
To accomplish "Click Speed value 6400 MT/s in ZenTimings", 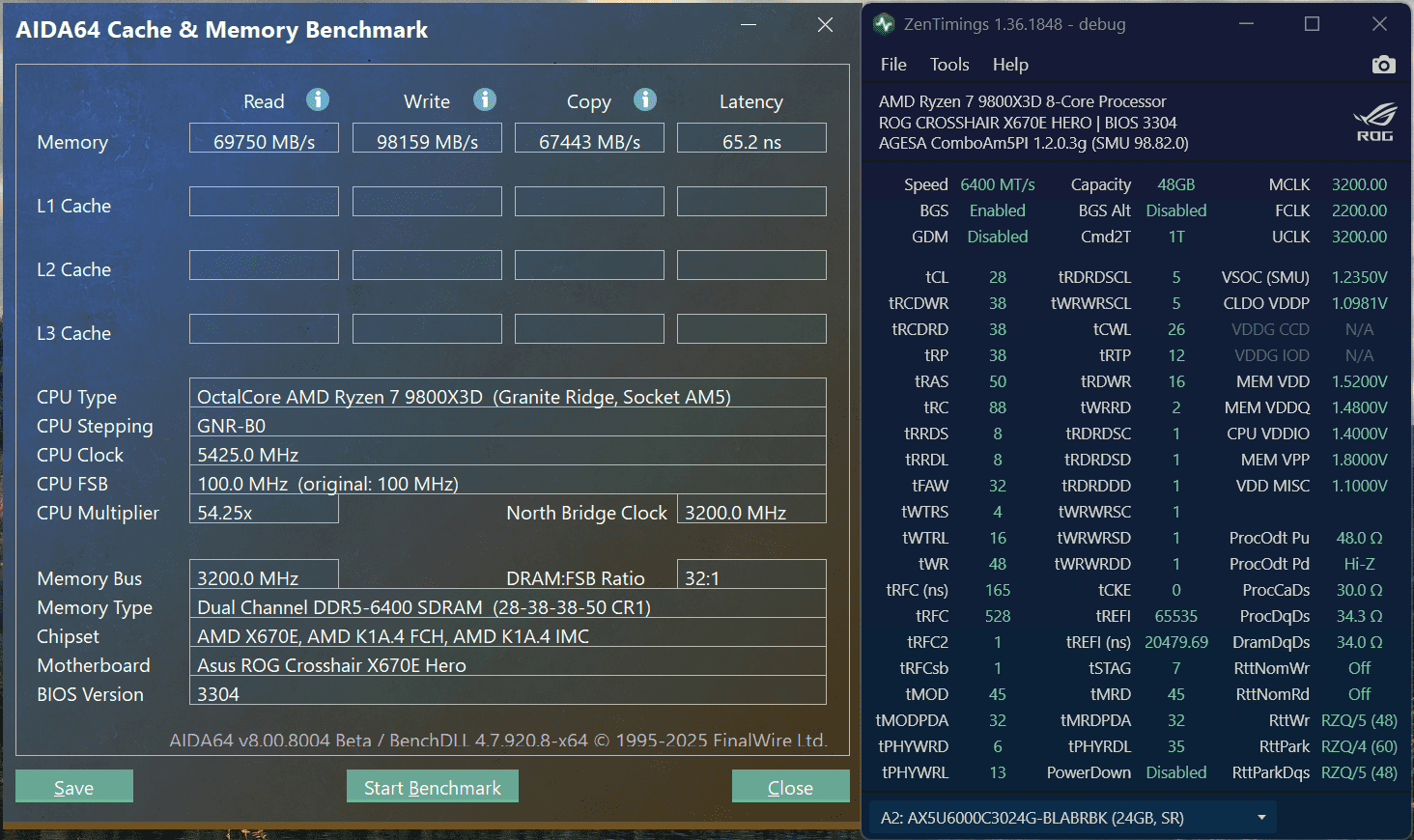I will tap(998, 184).
